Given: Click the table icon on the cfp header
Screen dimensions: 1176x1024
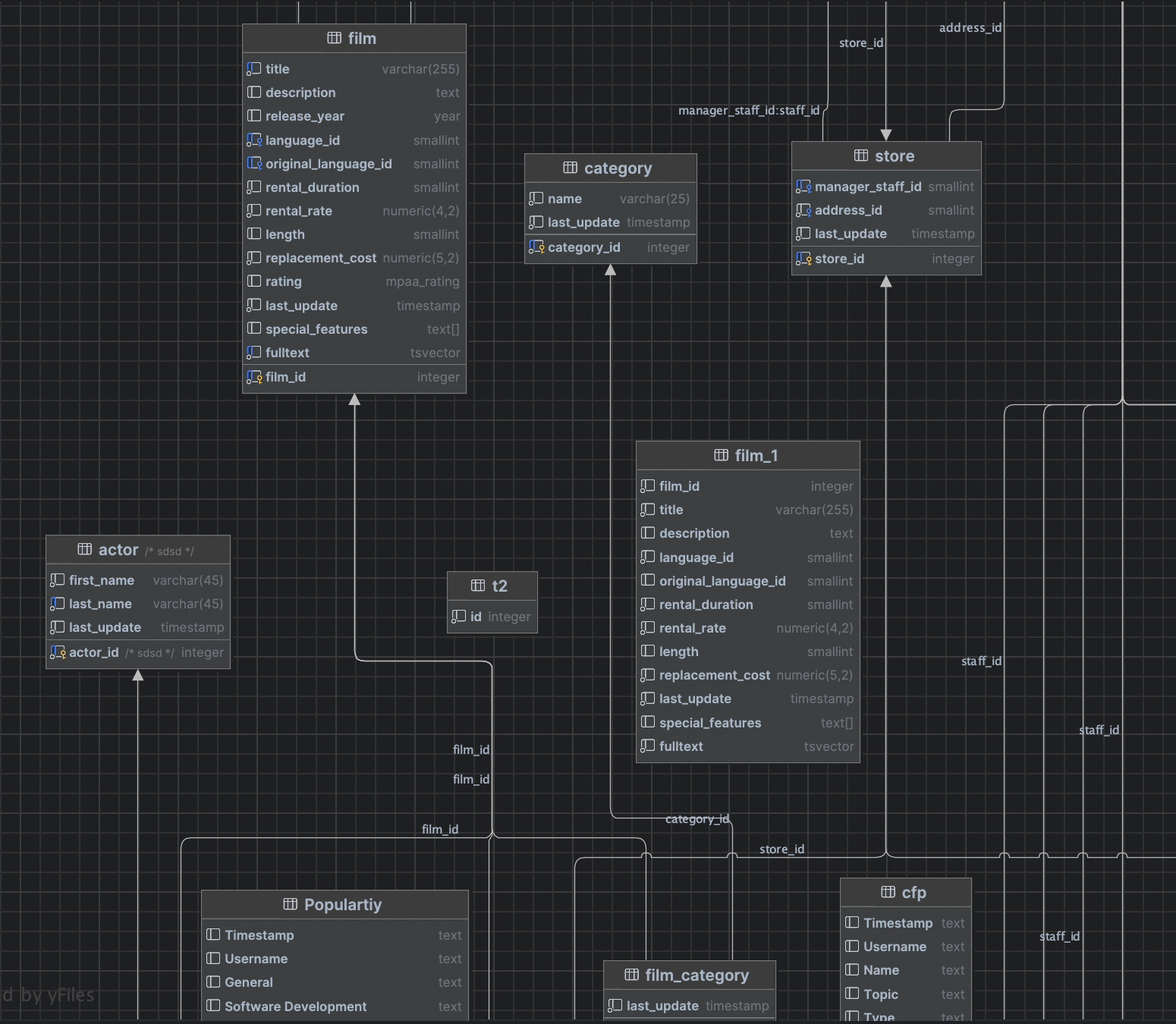Looking at the screenshot, I should click(888, 893).
